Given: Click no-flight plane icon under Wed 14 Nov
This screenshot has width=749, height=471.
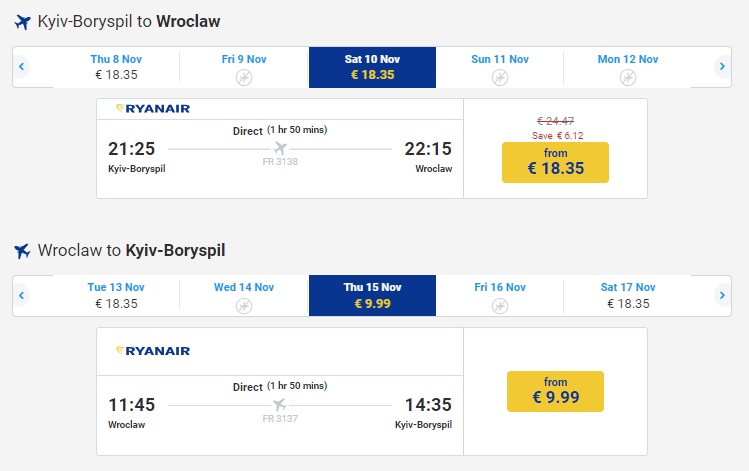Looking at the screenshot, I should 244,305.
